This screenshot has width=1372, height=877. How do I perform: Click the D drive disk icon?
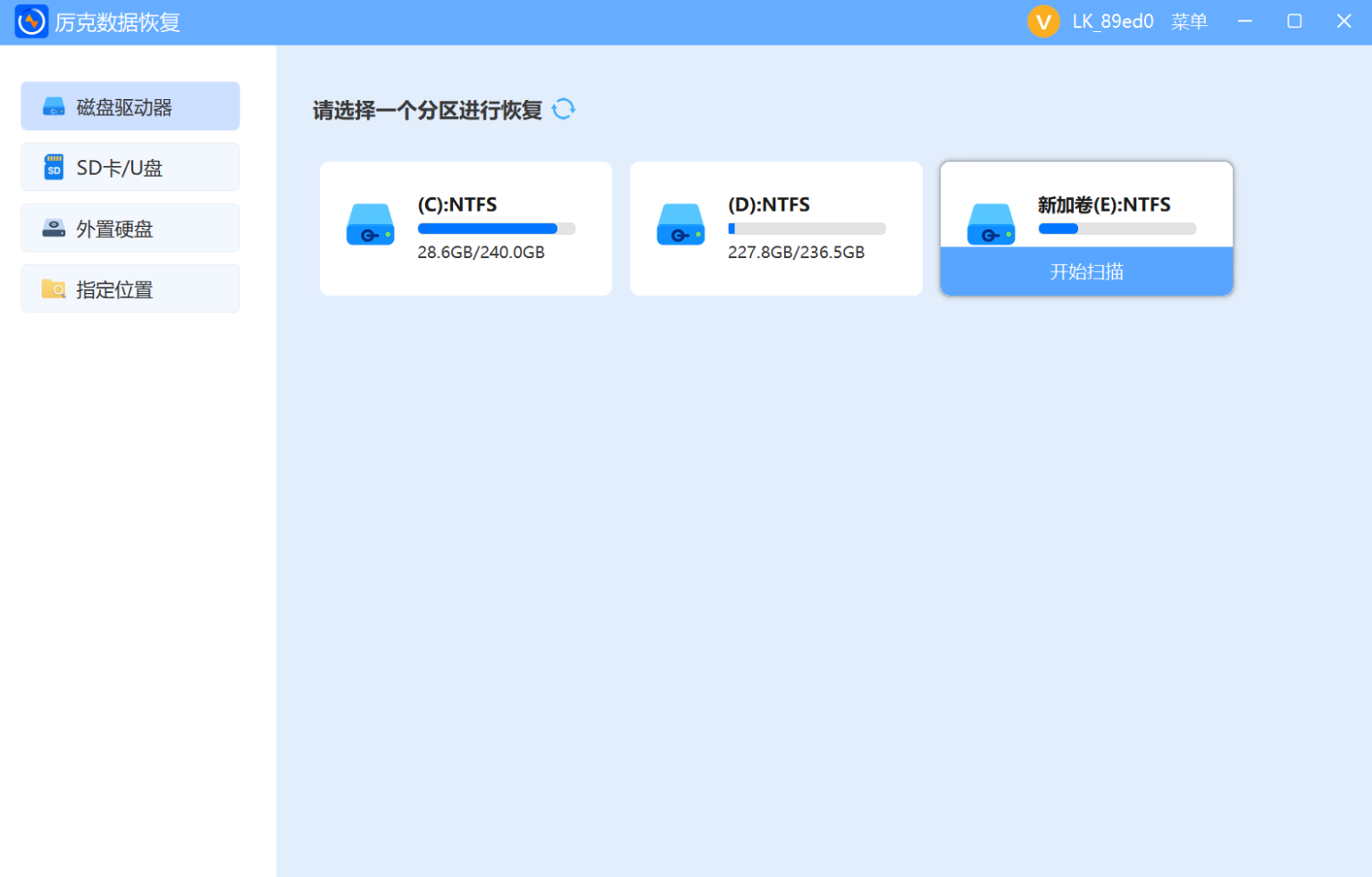pyautogui.click(x=681, y=225)
